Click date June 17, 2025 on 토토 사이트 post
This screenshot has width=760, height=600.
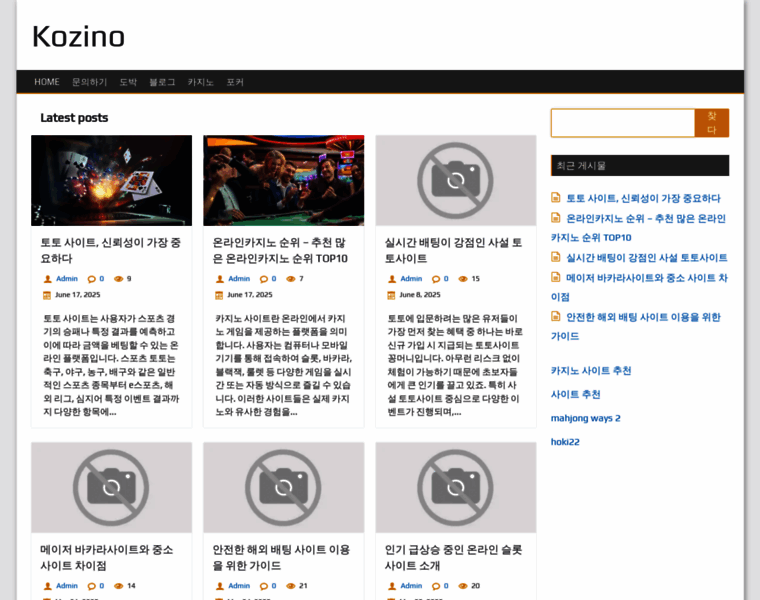[x=78, y=295]
